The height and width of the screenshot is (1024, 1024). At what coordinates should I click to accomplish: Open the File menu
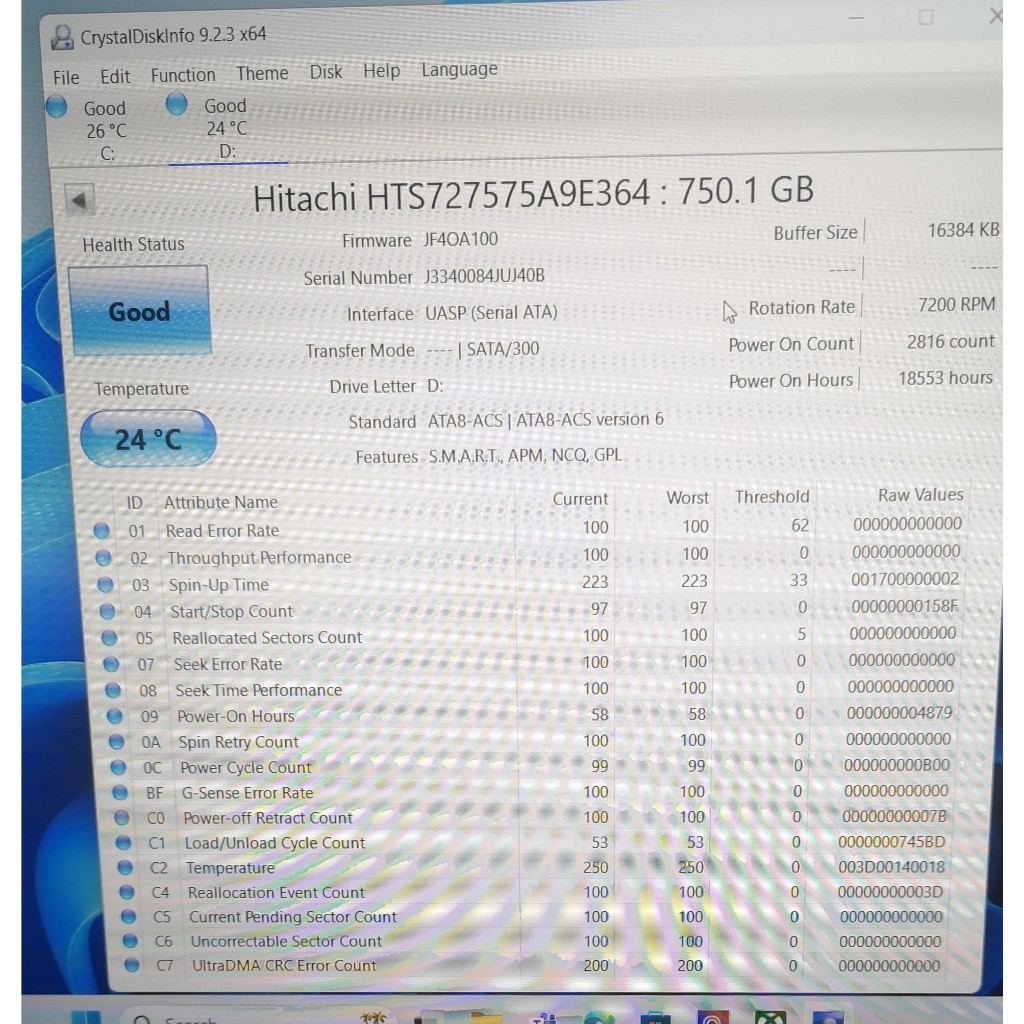tap(66, 77)
